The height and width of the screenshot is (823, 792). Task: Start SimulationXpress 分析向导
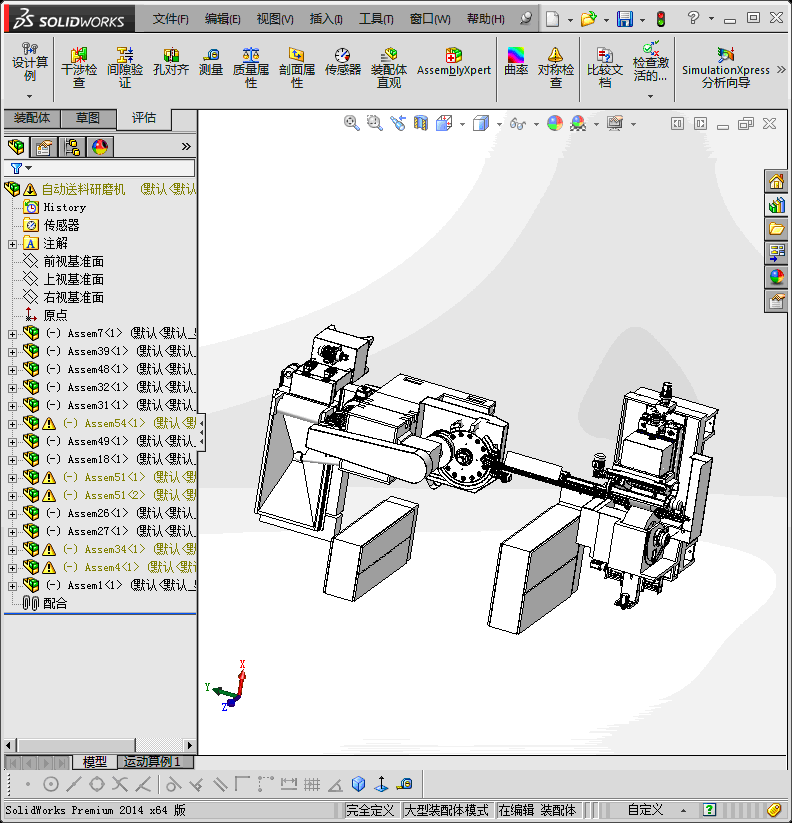click(726, 68)
